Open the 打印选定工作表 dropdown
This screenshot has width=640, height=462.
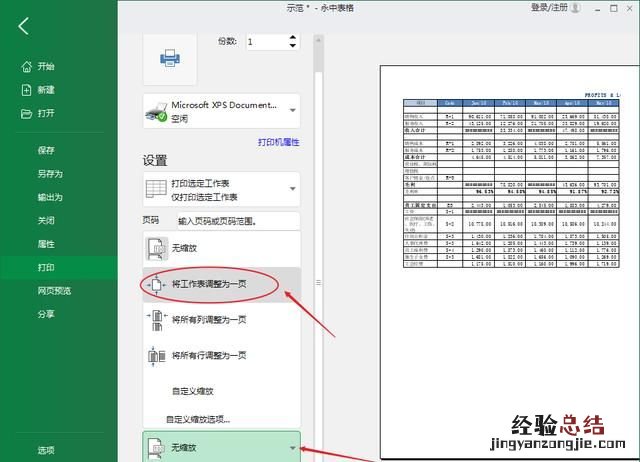click(221, 189)
